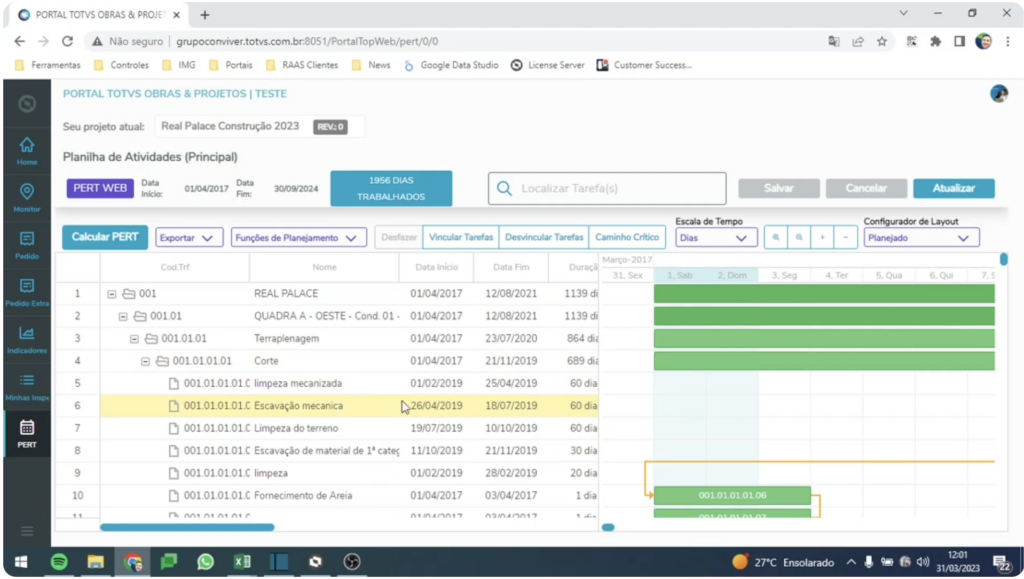1024x579 pixels.
Task: Click the plus button beside zoom icons
Action: (822, 238)
